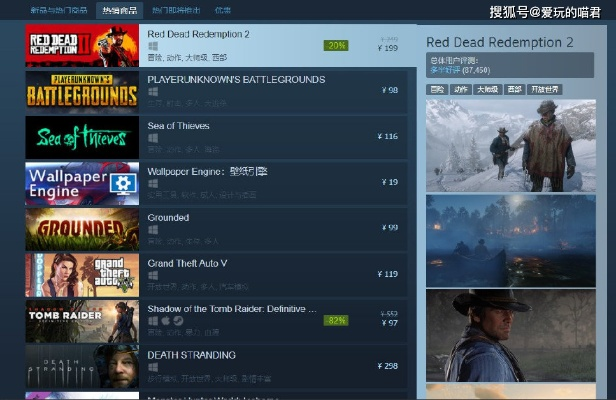Click the ¥ 97 price
This screenshot has width=616, height=400.
pyautogui.click(x=390, y=323)
